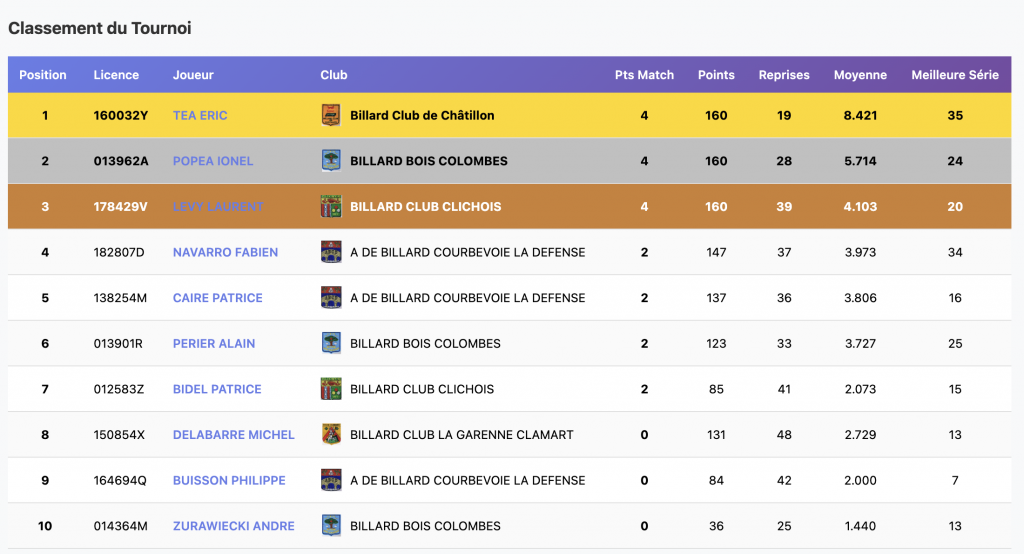This screenshot has width=1024, height=554.
Task: Click La Garenne Clamart club logo icon
Action: click(331, 435)
